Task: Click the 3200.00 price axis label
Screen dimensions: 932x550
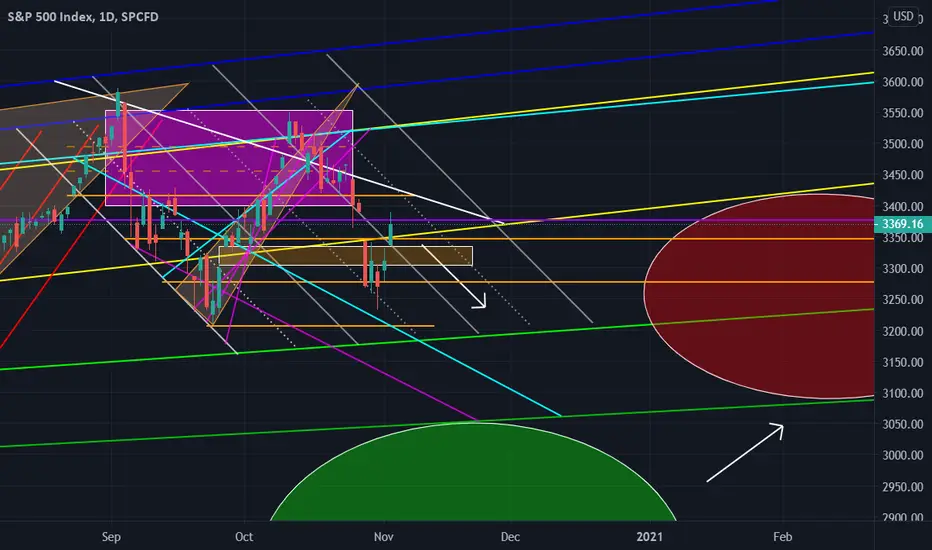Action: pyautogui.click(x=903, y=331)
